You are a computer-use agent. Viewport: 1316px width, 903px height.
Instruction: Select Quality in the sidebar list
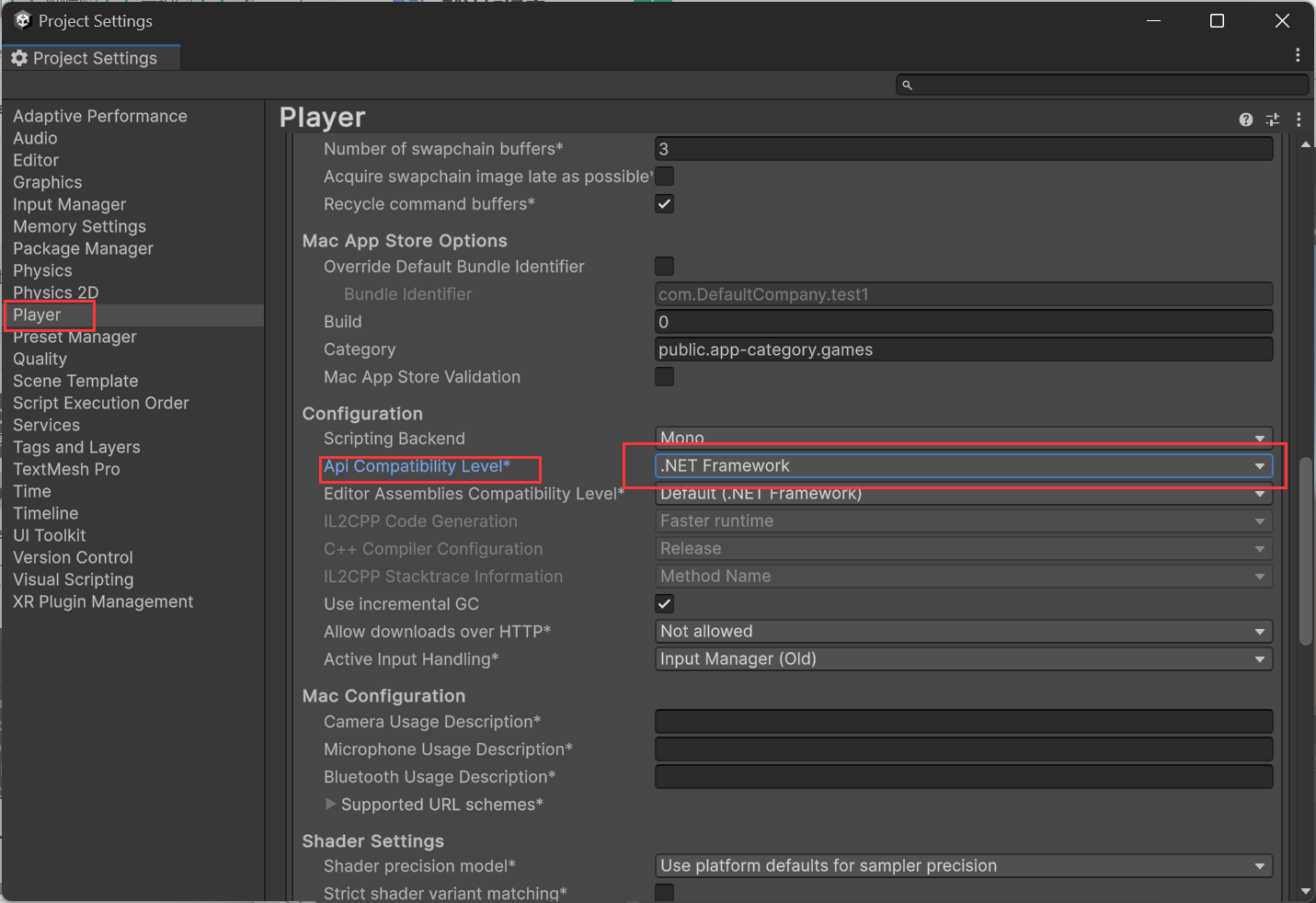[40, 359]
